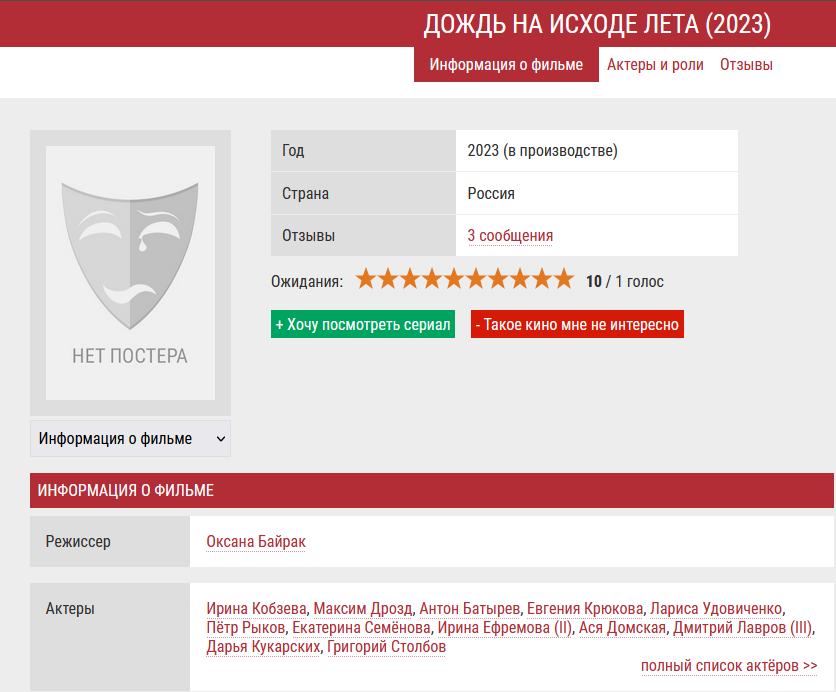Screen dimensions: 836x692
Task: Open Лариса Удовиченко's actor page
Action: pos(715,609)
